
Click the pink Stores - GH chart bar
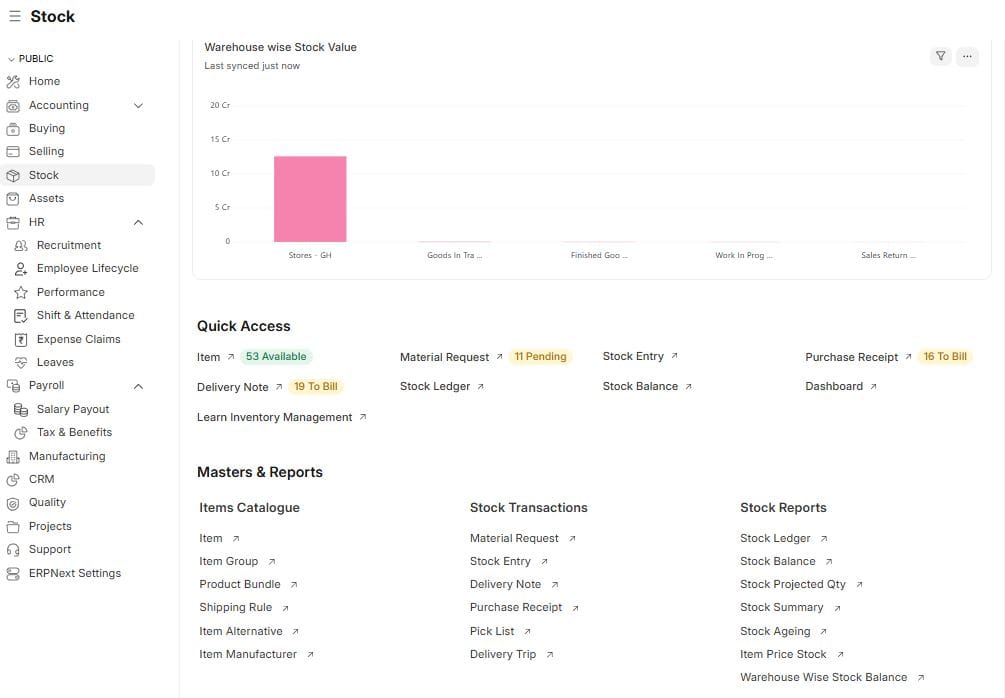(309, 198)
